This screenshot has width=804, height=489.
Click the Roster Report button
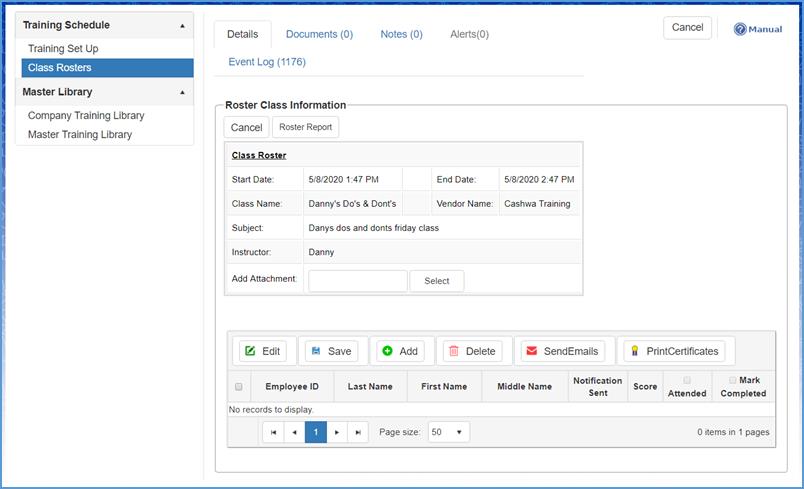click(306, 127)
